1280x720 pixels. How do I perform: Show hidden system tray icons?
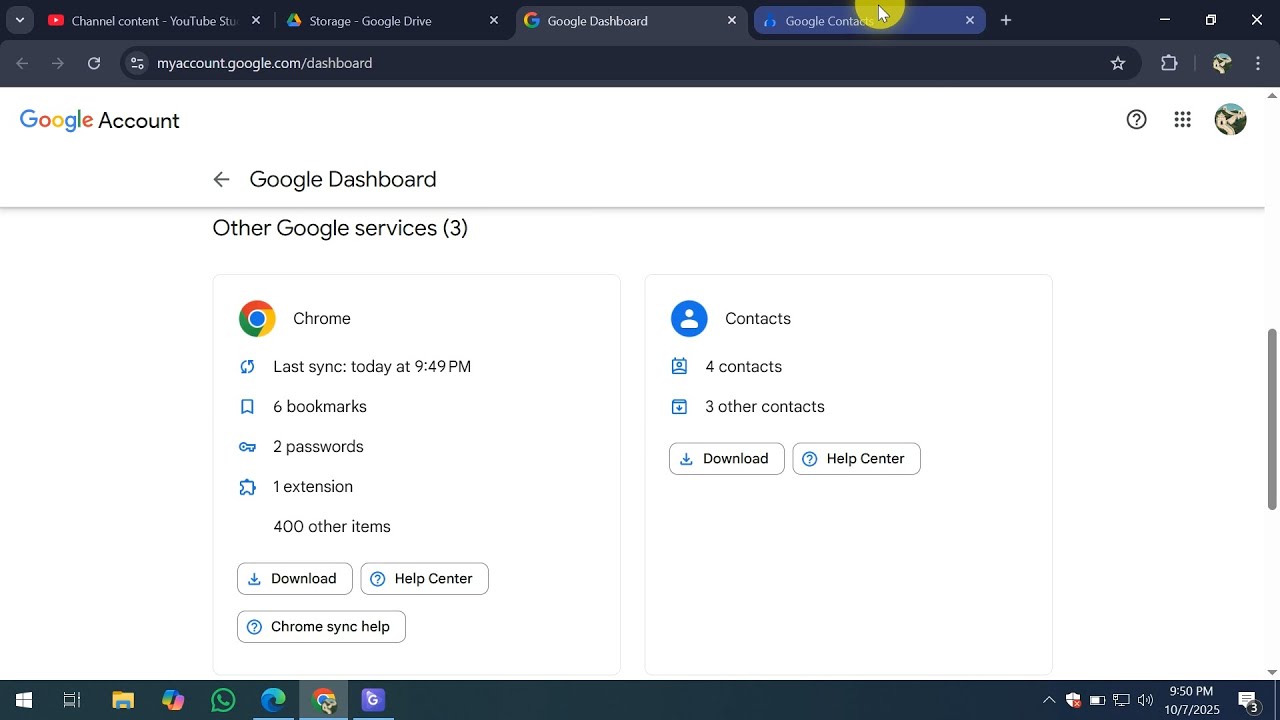[1049, 700]
